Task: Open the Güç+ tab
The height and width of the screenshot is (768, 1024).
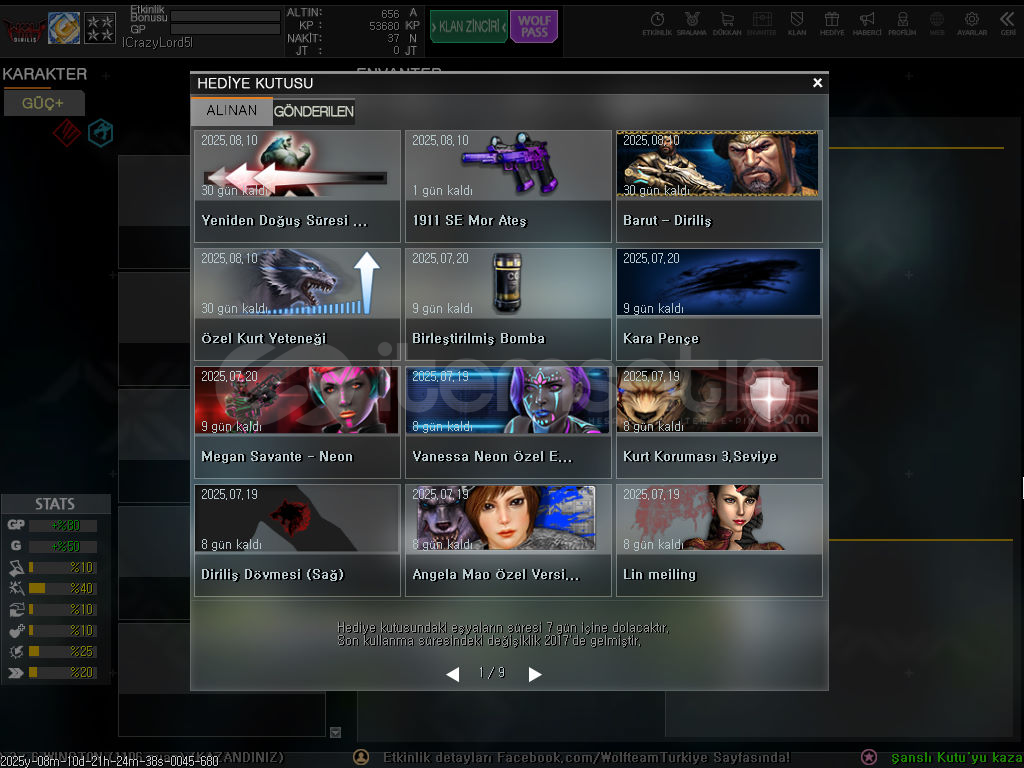Action: [44, 103]
